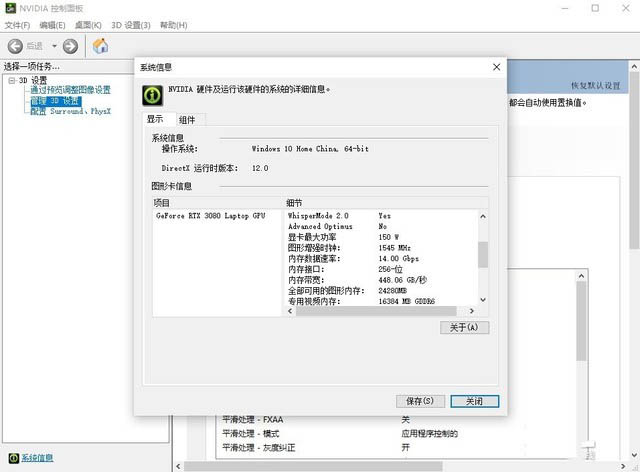Click main window scroll up arrow
Viewport: 640px width, 472px height.
point(634,66)
